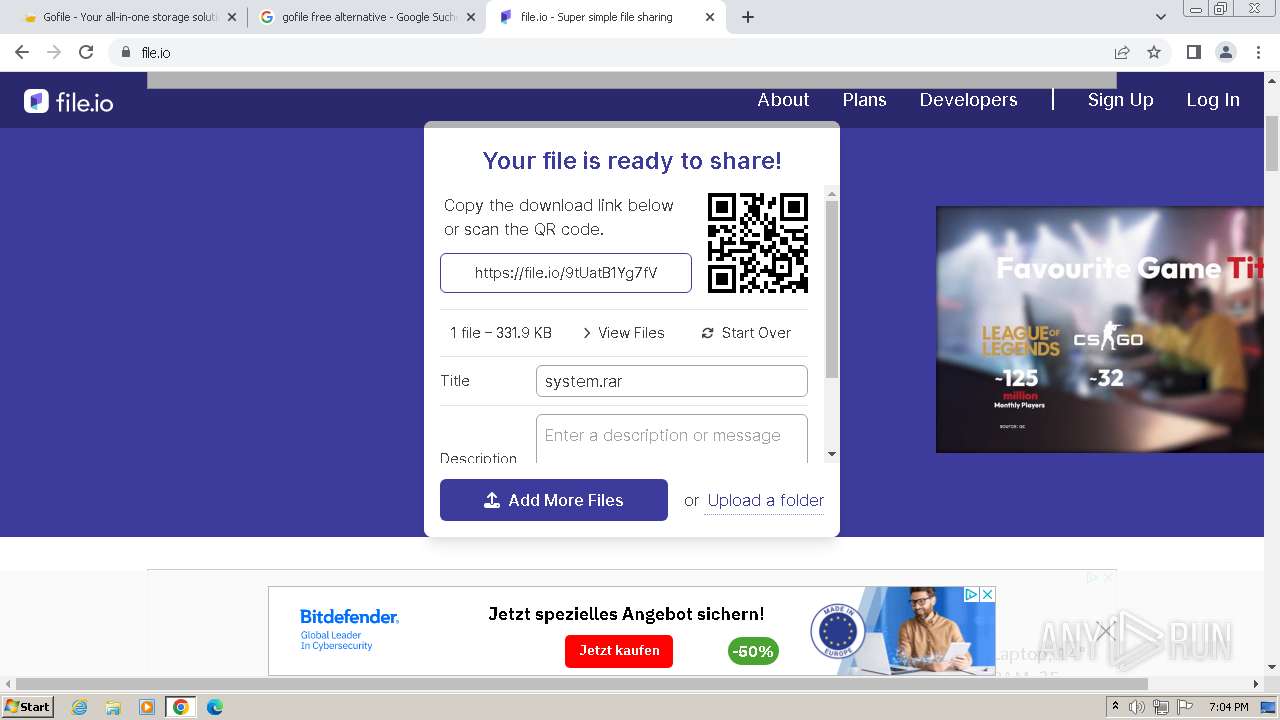Click the share page icon
1280x720 pixels.
tap(1122, 52)
